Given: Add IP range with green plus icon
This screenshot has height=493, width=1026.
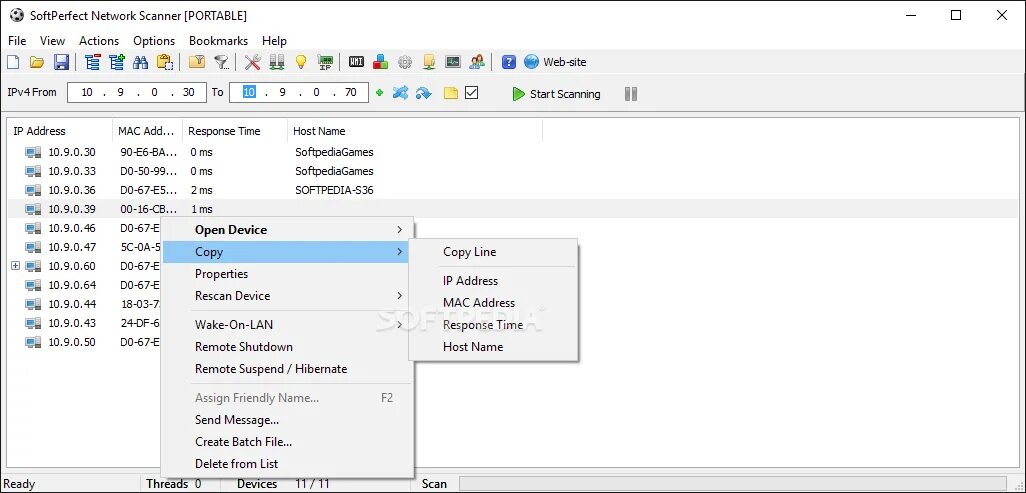Looking at the screenshot, I should click(380, 93).
